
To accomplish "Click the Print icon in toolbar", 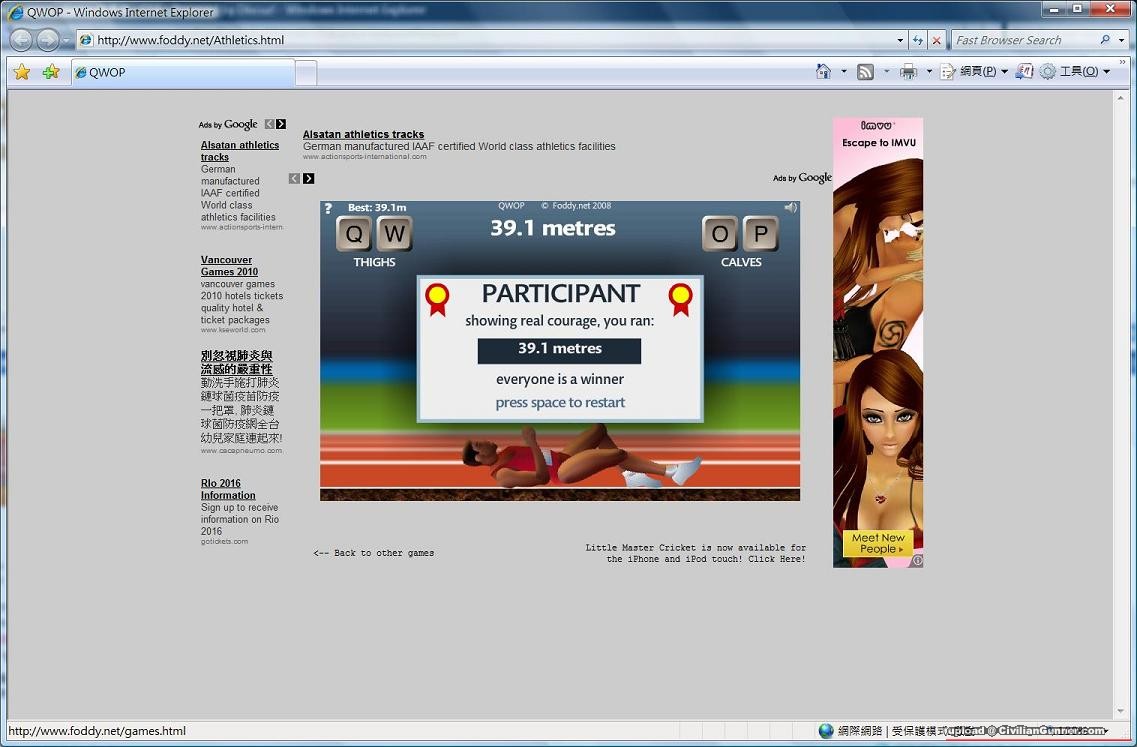I will 908,71.
